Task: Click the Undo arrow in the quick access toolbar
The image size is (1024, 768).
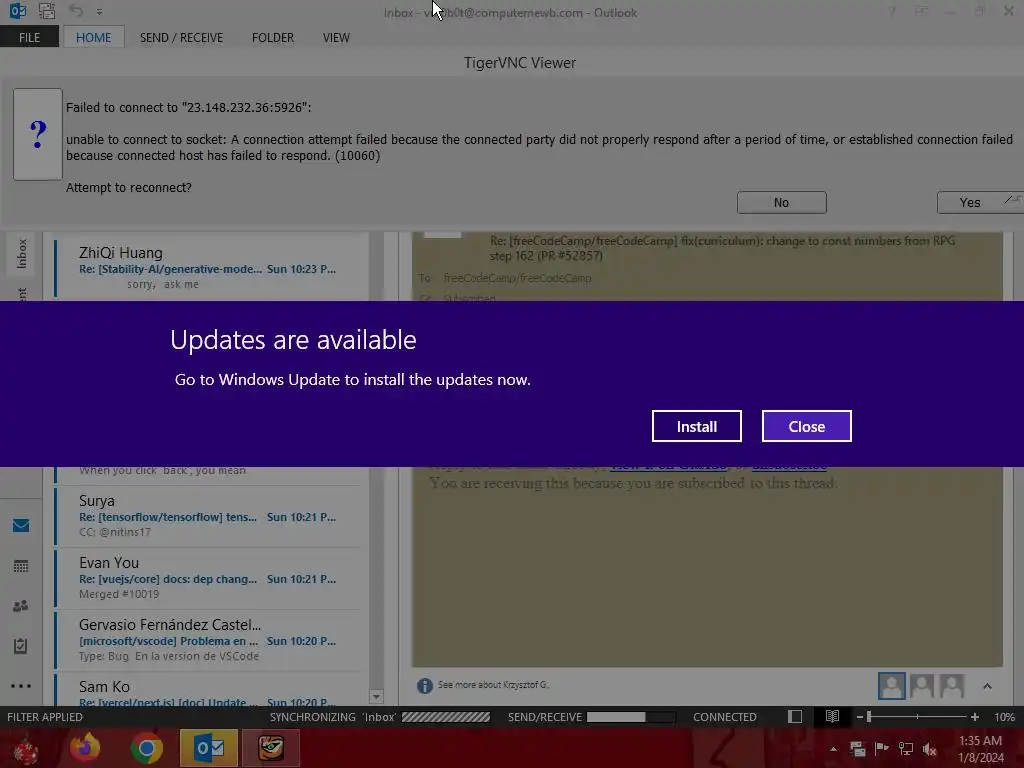Action: pyautogui.click(x=76, y=10)
